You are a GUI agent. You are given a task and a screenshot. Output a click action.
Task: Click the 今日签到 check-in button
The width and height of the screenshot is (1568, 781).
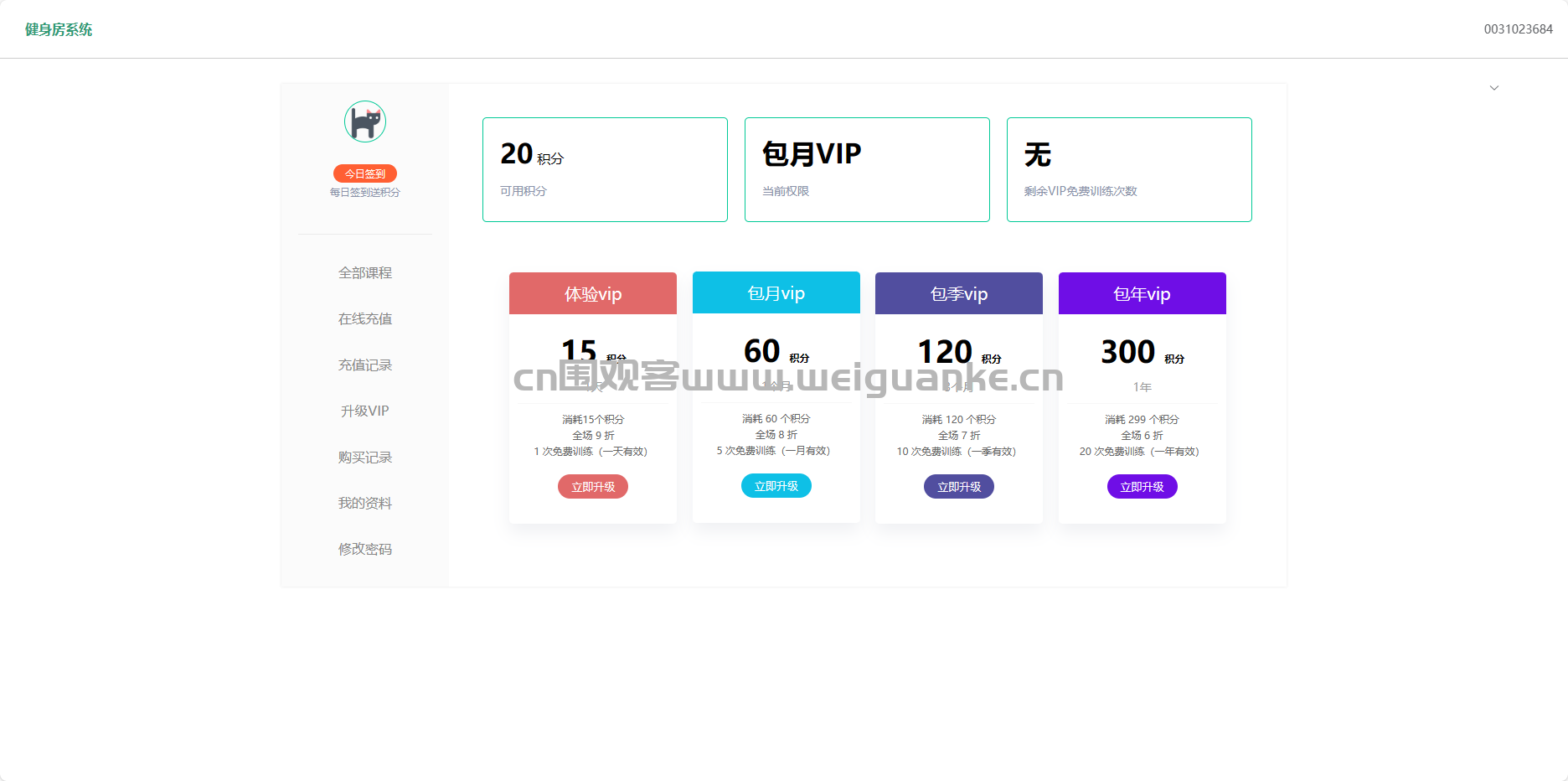click(365, 173)
